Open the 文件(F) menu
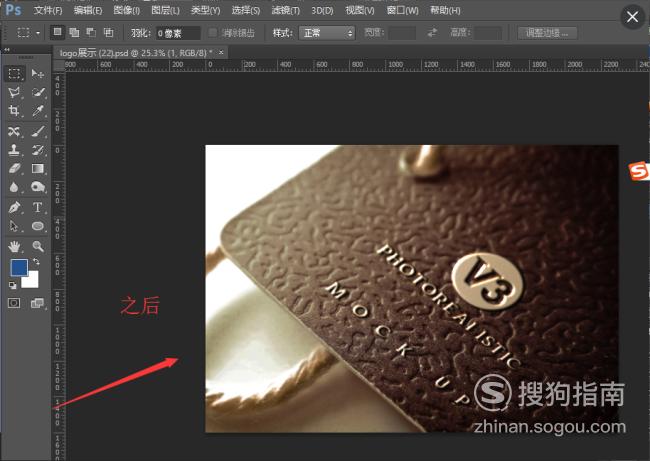 point(48,10)
